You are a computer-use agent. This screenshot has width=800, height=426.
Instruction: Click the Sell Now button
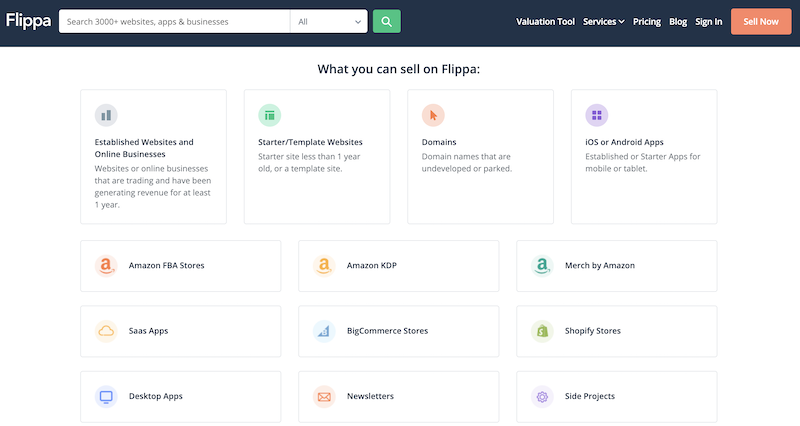pos(761,21)
